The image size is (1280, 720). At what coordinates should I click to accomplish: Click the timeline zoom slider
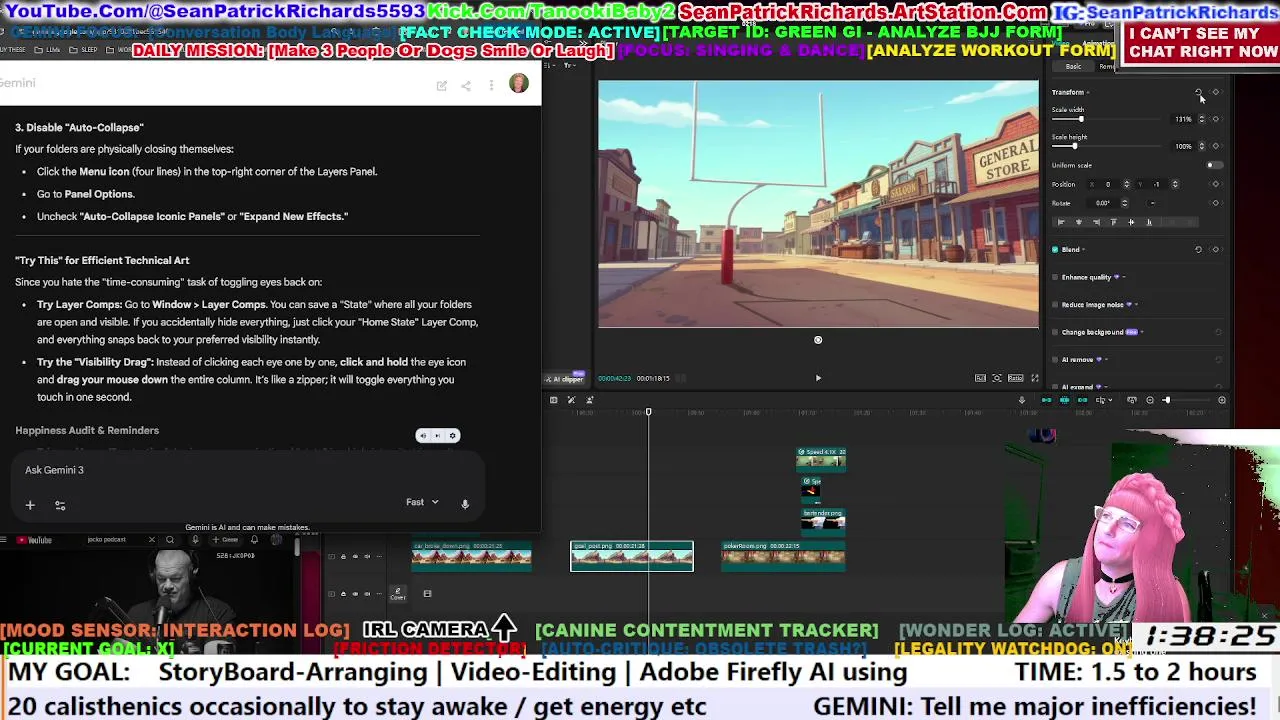coord(1185,400)
